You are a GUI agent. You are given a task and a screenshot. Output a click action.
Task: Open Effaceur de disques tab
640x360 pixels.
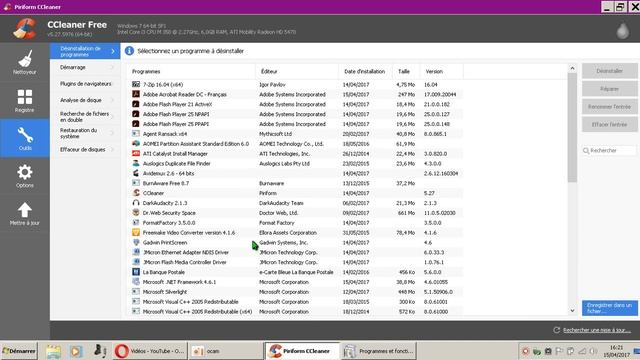[x=85, y=149]
